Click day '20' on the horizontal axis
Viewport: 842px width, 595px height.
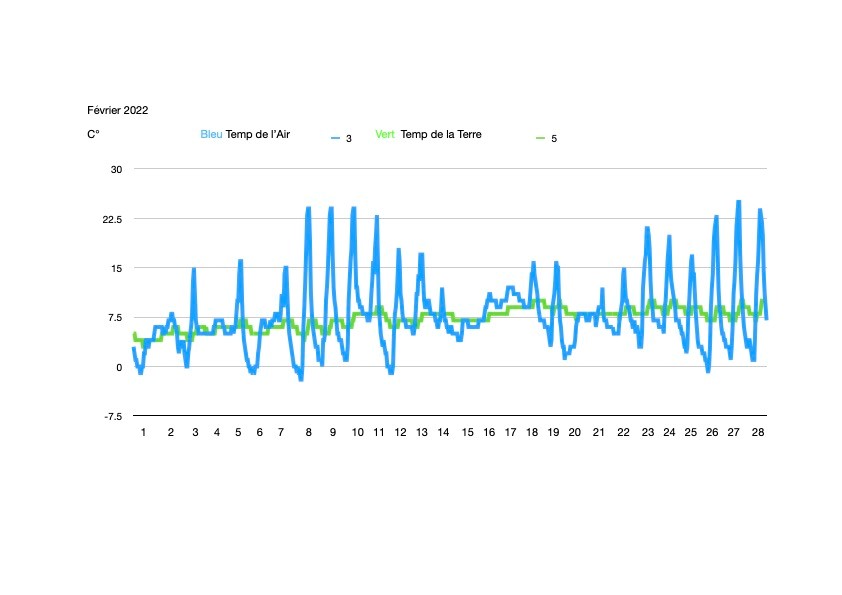point(575,432)
